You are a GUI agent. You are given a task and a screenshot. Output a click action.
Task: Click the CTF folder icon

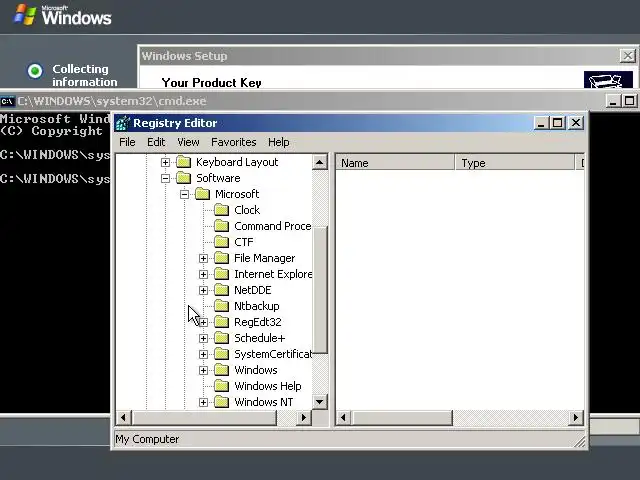pyautogui.click(x=222, y=242)
